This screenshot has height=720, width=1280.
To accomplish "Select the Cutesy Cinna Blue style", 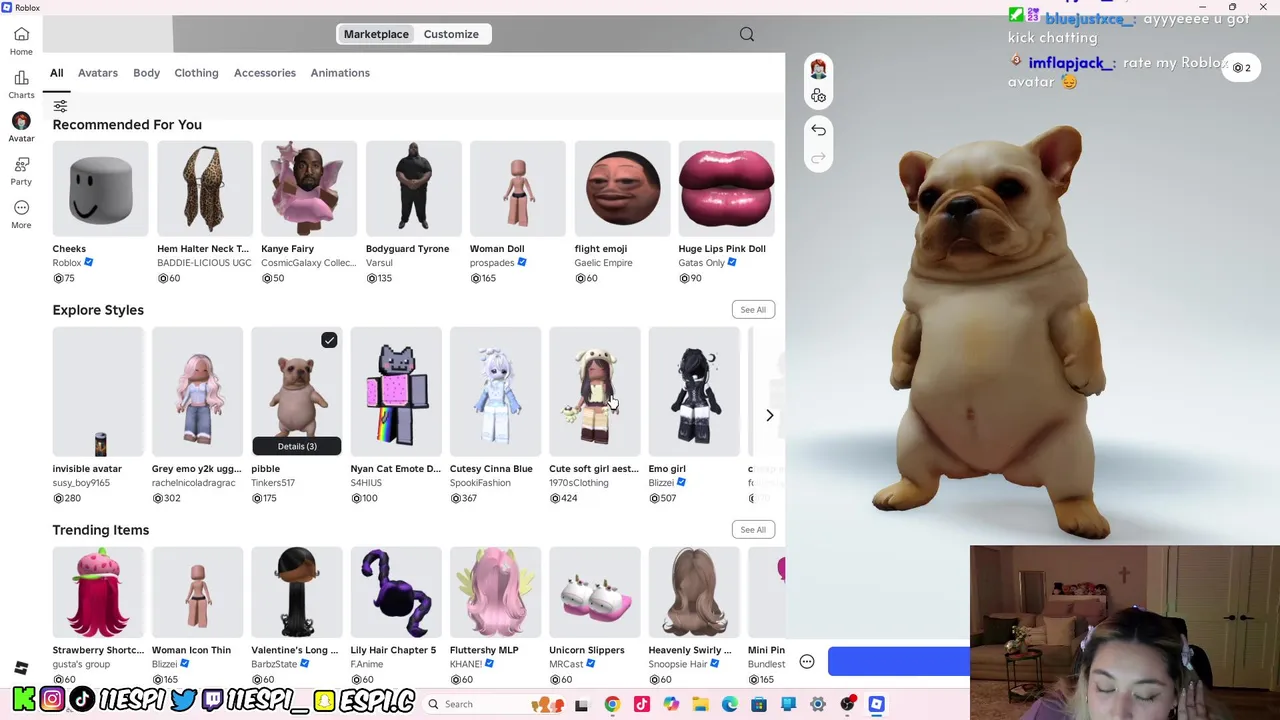I will coord(495,391).
